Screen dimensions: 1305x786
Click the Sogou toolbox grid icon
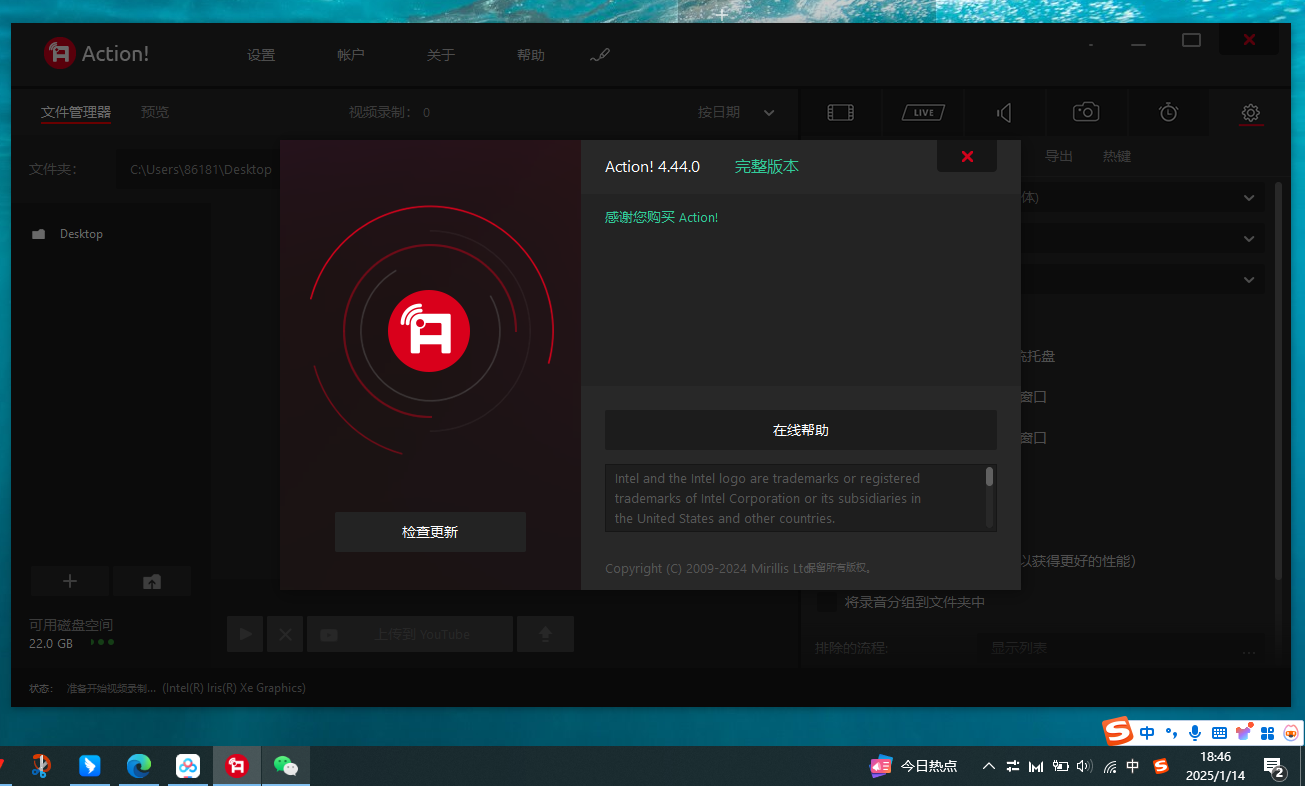click(x=1268, y=733)
